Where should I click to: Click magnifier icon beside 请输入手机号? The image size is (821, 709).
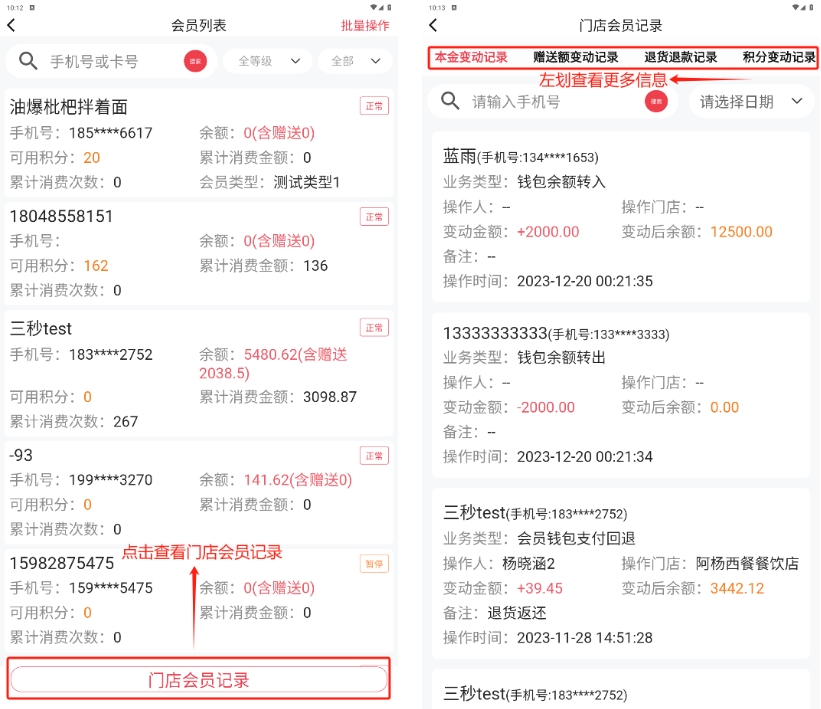coord(450,101)
